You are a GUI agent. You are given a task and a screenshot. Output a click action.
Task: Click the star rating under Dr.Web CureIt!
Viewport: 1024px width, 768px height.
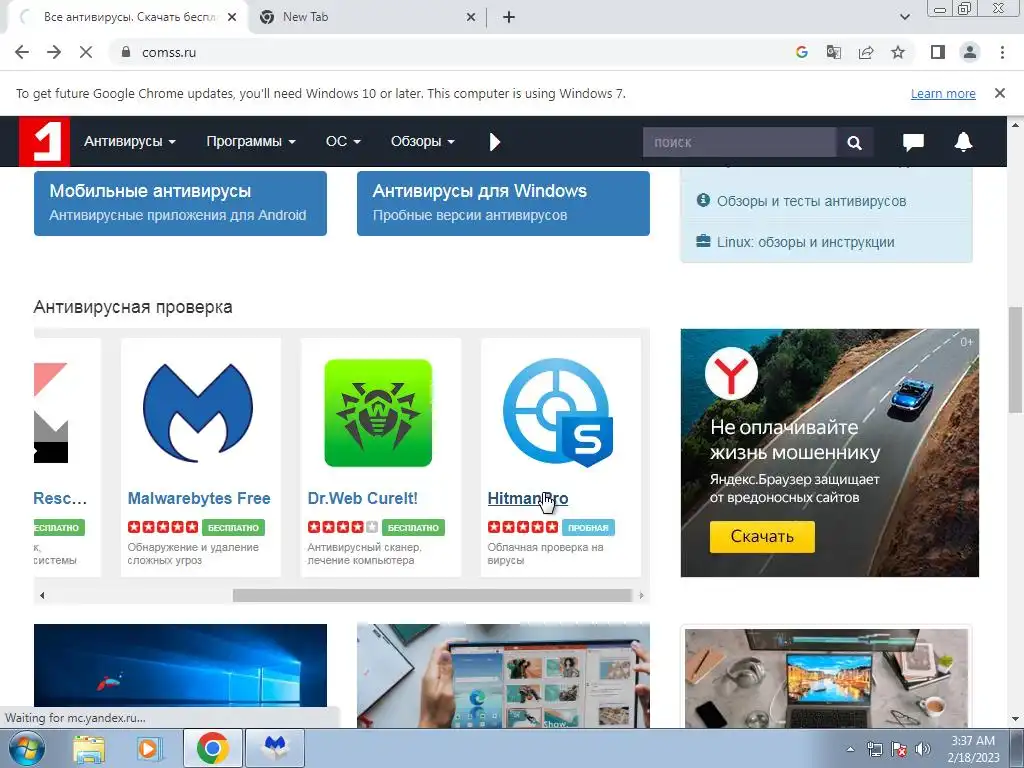343,527
